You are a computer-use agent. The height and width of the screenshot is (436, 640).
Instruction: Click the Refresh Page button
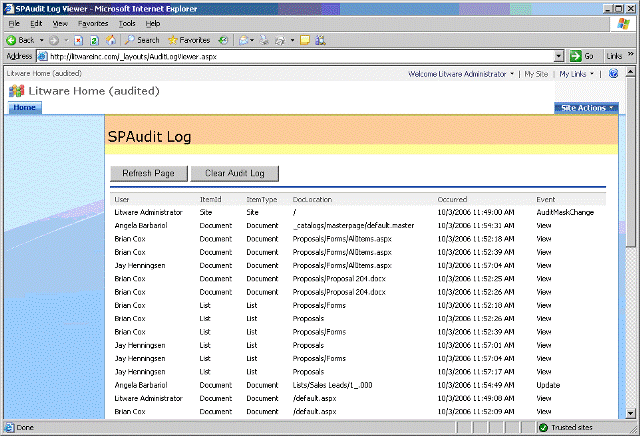(149, 173)
